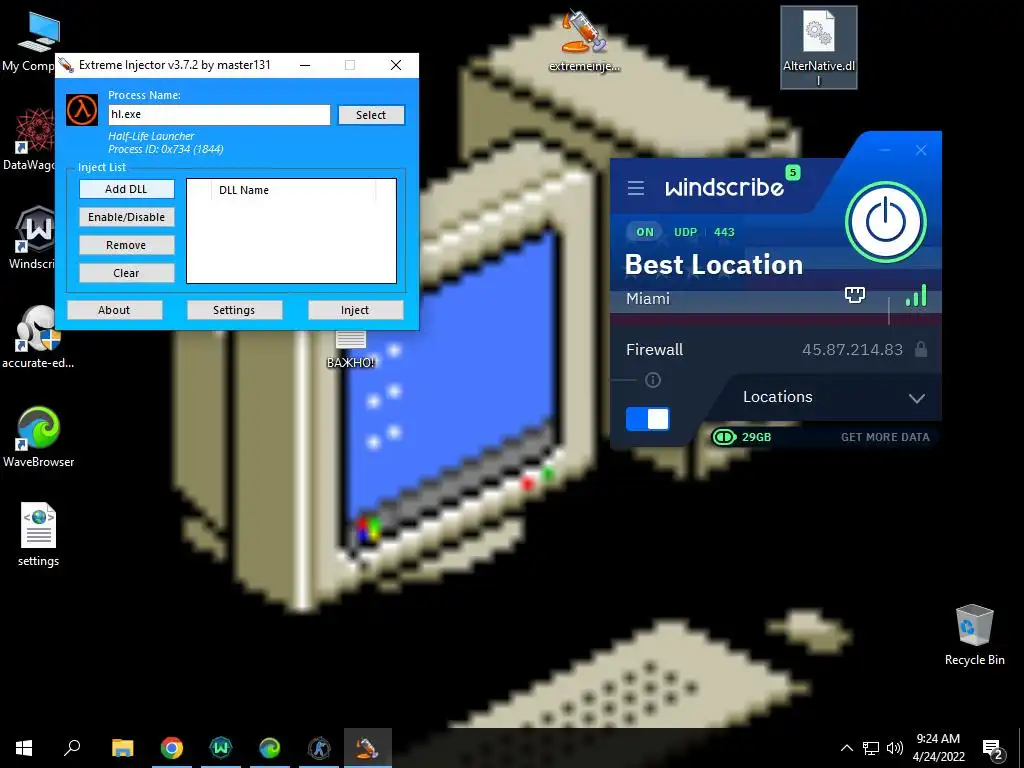Open the Windows Start menu
Image resolution: width=1024 pixels, height=768 pixels.
pos(24,748)
